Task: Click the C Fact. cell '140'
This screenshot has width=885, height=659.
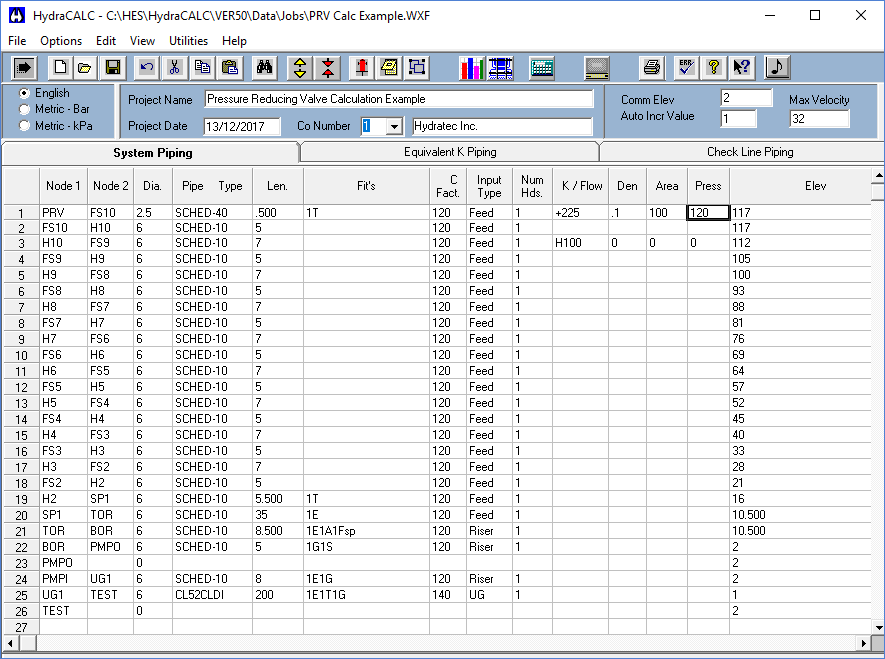Action: pos(448,595)
